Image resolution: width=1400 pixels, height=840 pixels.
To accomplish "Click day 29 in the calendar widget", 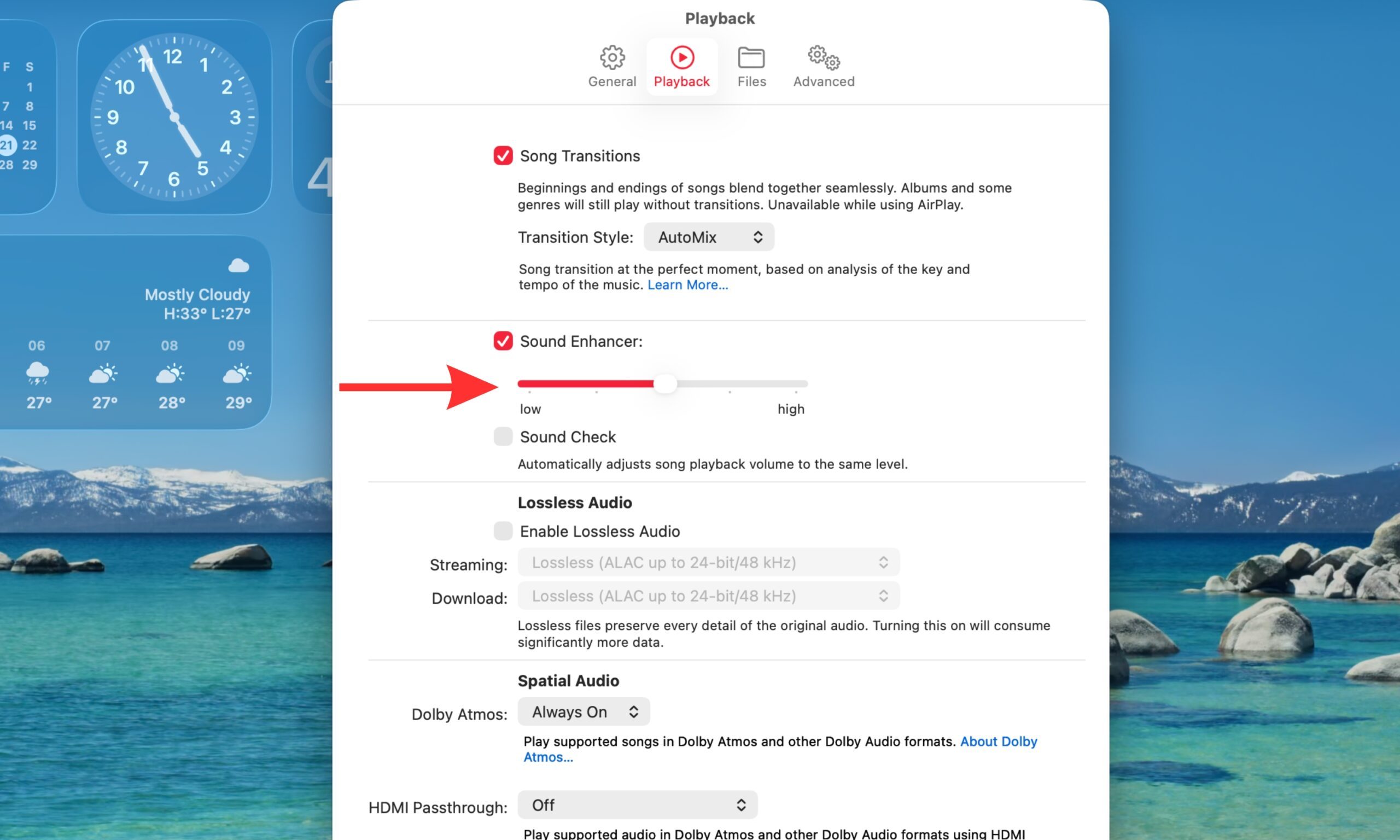I will [x=30, y=165].
